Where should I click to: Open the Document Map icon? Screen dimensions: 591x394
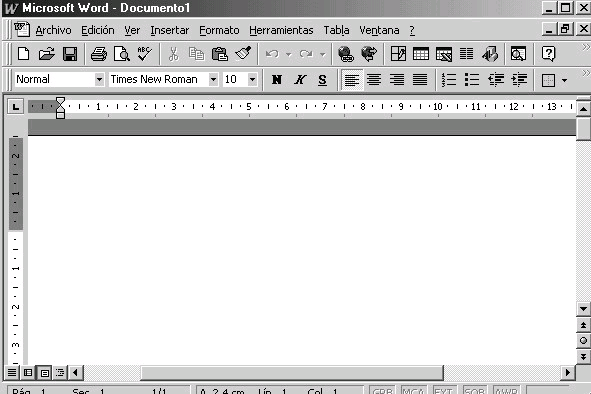point(518,54)
